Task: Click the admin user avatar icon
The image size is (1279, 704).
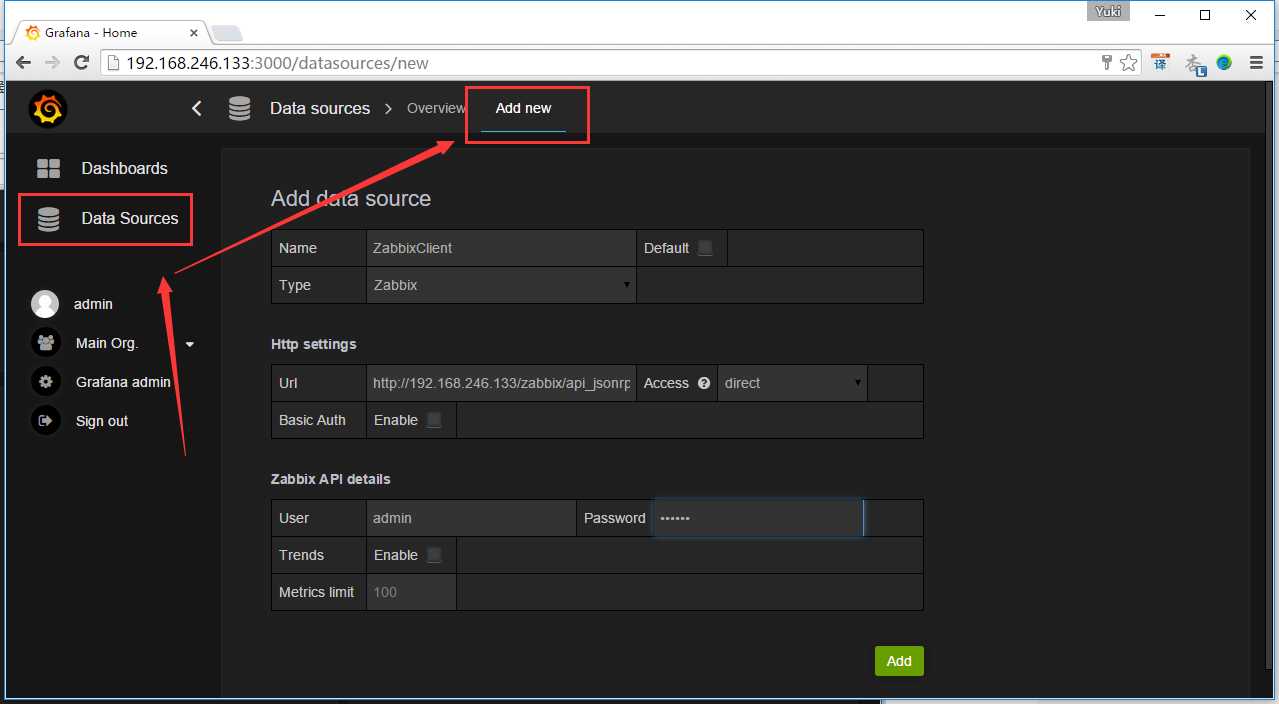Action: point(45,304)
